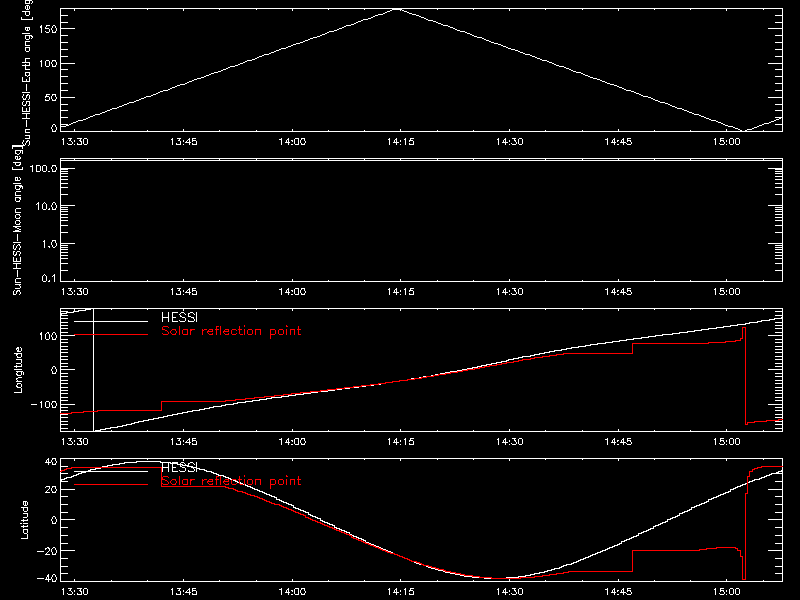Click the -20 tick on Latitude plot

tap(47, 551)
